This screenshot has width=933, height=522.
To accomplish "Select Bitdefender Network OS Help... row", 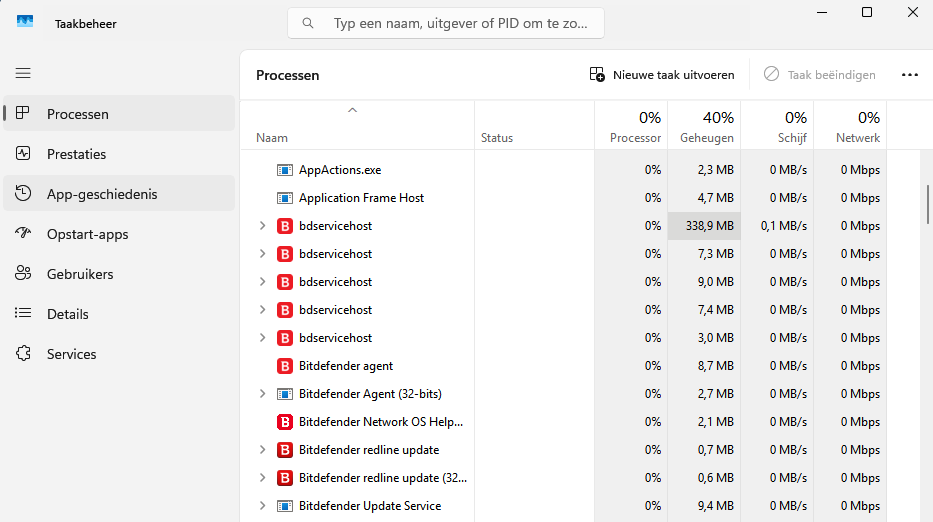I will (563, 421).
